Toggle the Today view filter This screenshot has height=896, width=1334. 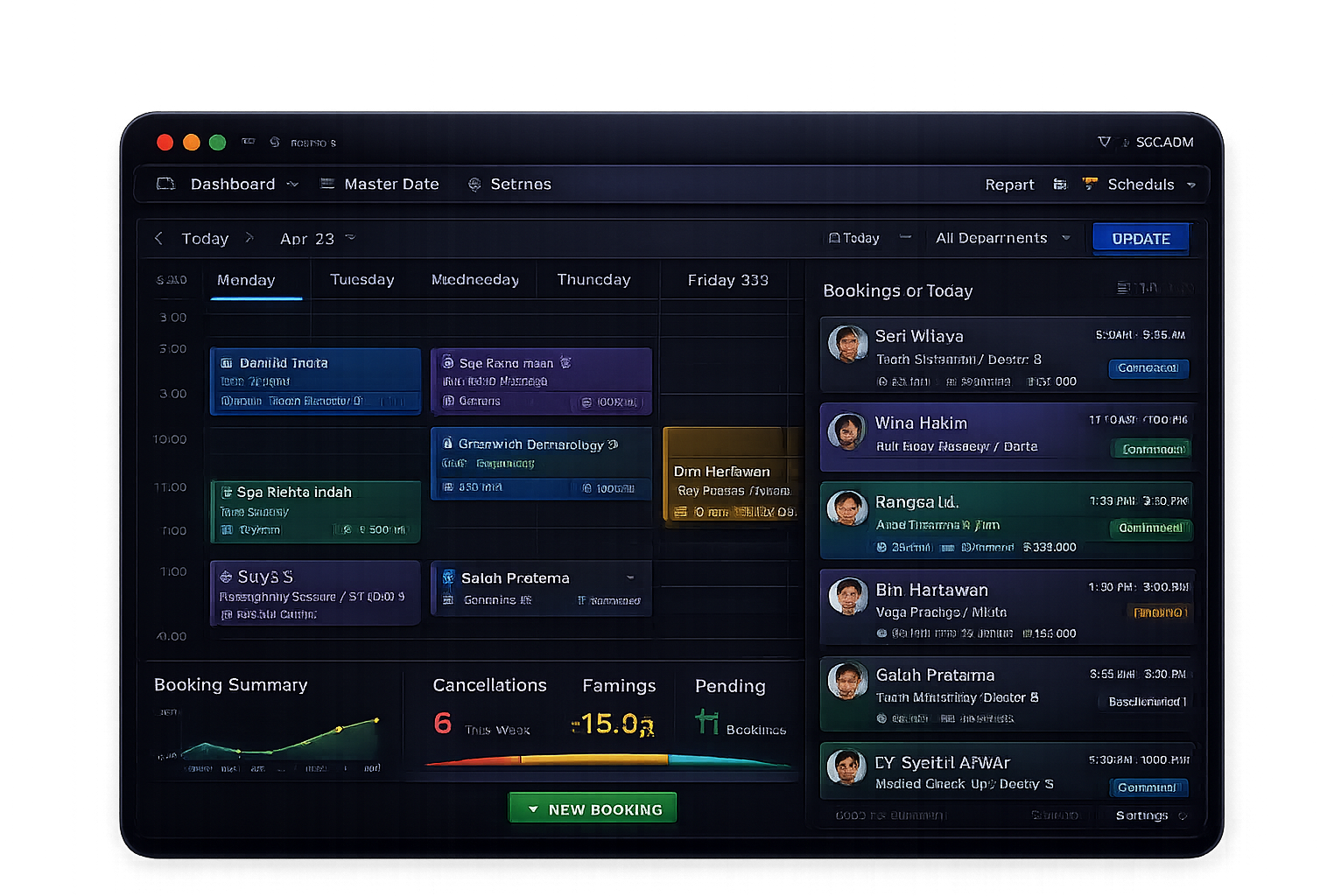point(854,238)
